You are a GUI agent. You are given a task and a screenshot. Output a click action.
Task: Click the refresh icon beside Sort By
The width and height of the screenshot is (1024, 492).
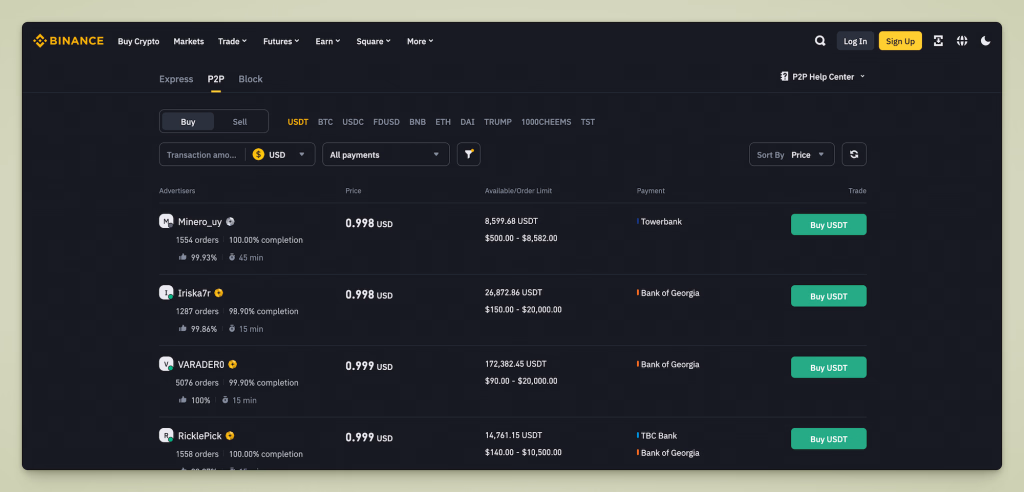click(853, 154)
